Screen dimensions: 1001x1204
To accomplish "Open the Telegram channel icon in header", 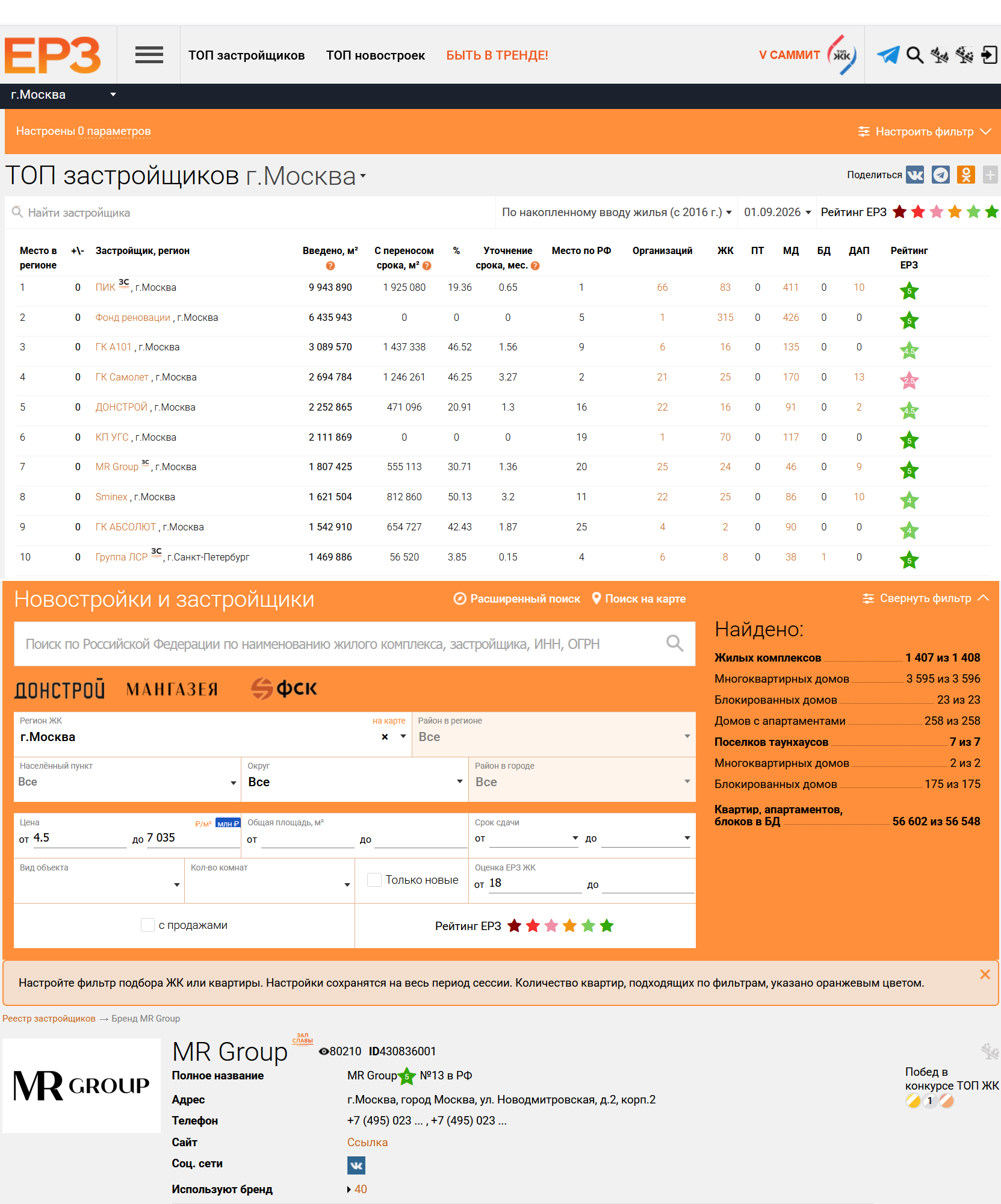I will (888, 55).
